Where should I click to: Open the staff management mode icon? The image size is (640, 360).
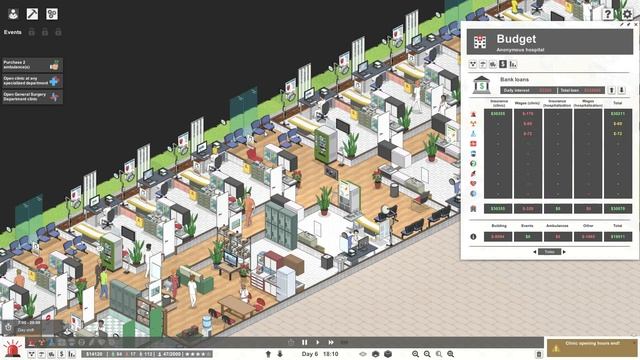click(13, 14)
